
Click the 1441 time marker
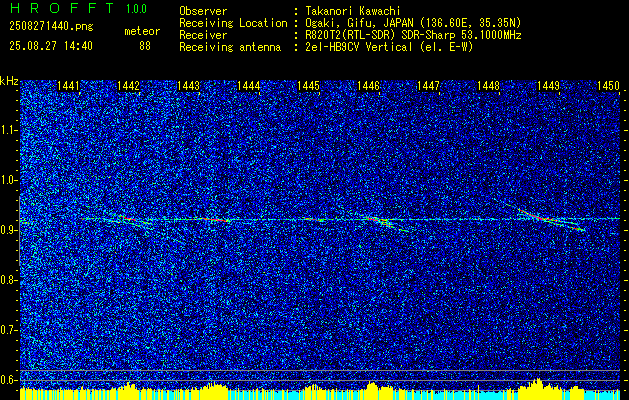point(68,86)
